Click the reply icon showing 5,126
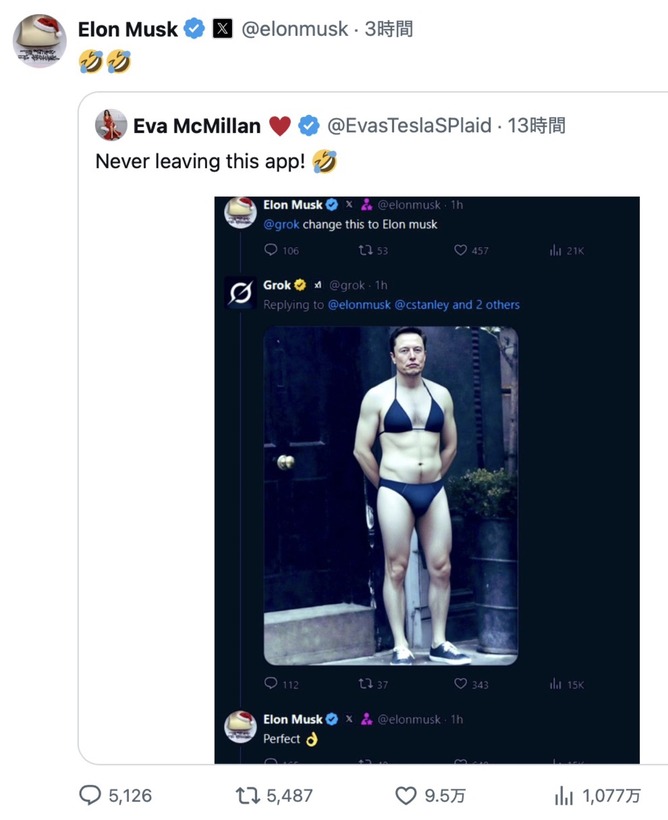The height and width of the screenshot is (820, 668). (90, 795)
